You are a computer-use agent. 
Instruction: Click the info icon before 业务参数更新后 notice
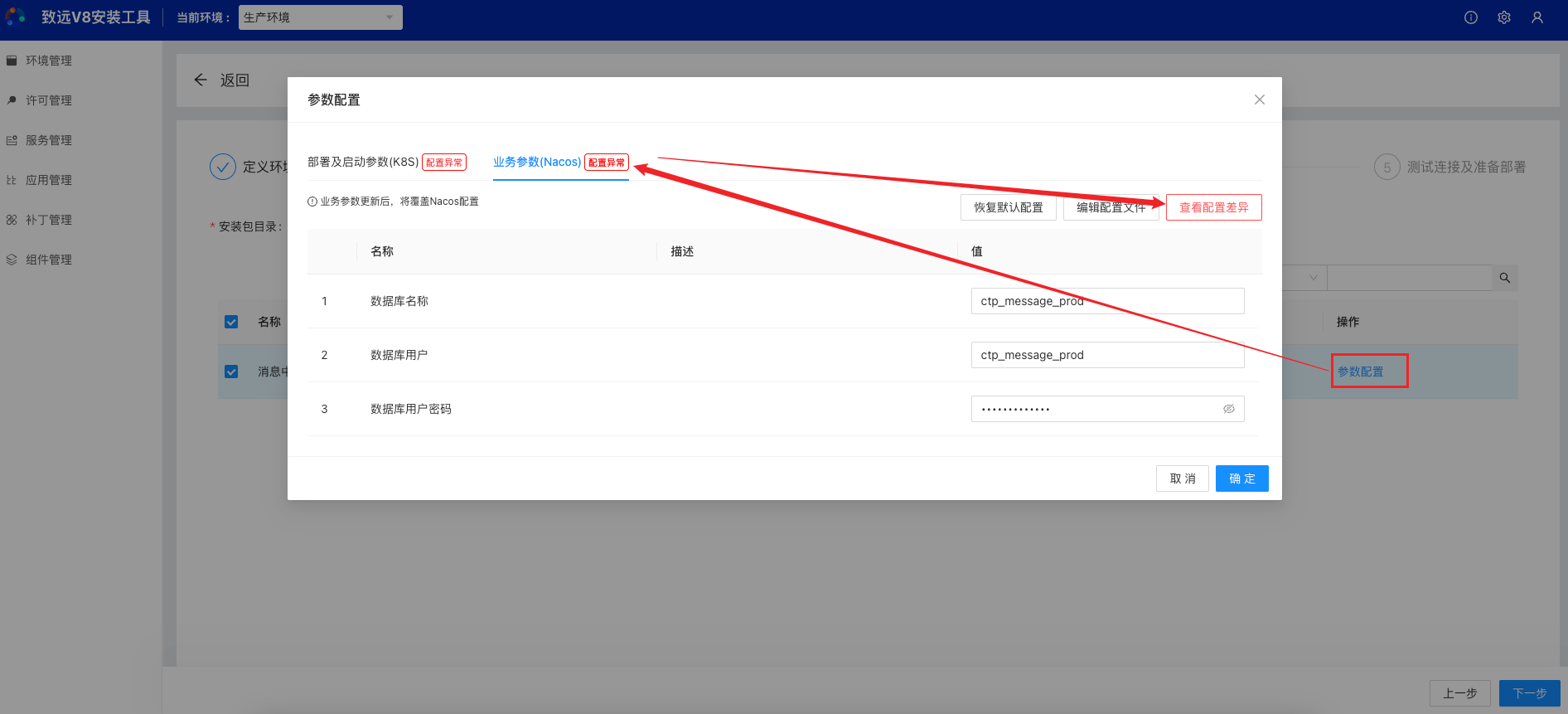click(x=312, y=202)
